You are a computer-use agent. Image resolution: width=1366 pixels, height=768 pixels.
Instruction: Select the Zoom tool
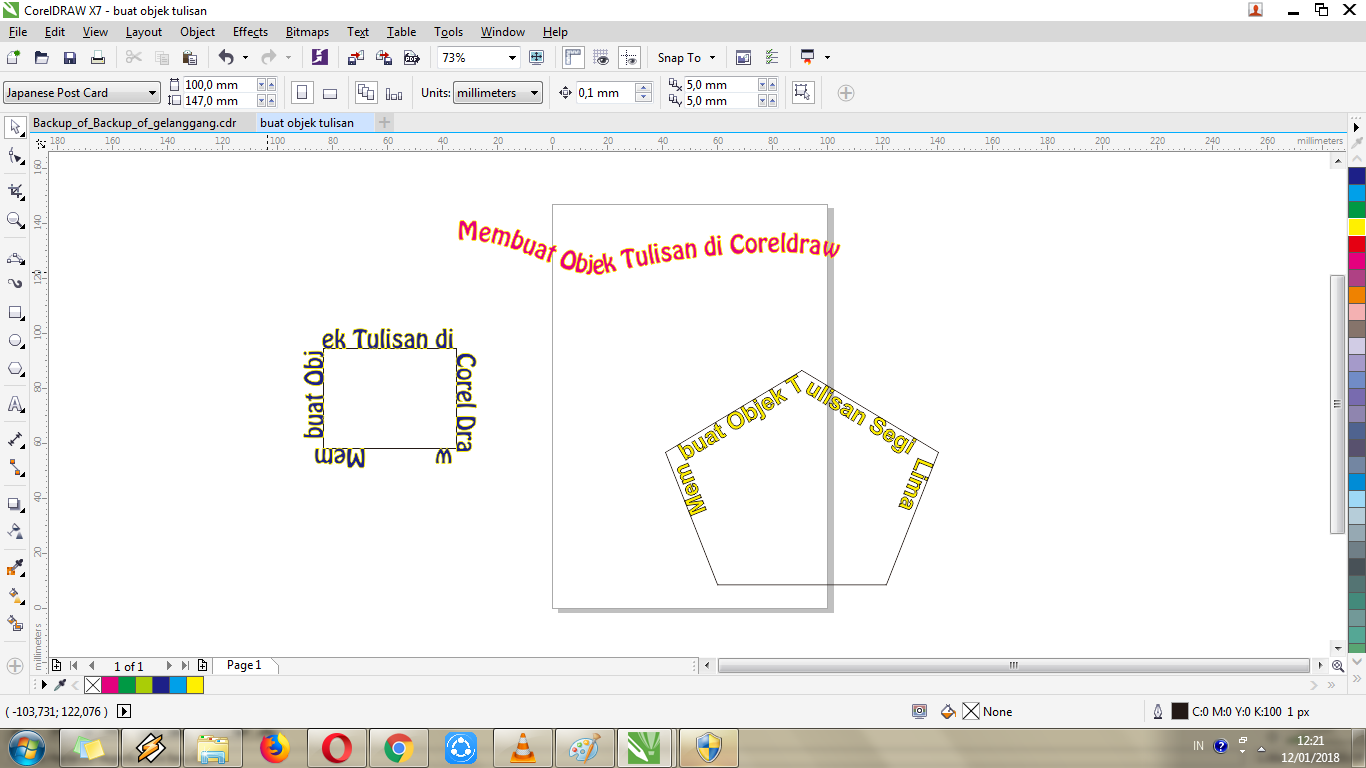pyautogui.click(x=15, y=221)
